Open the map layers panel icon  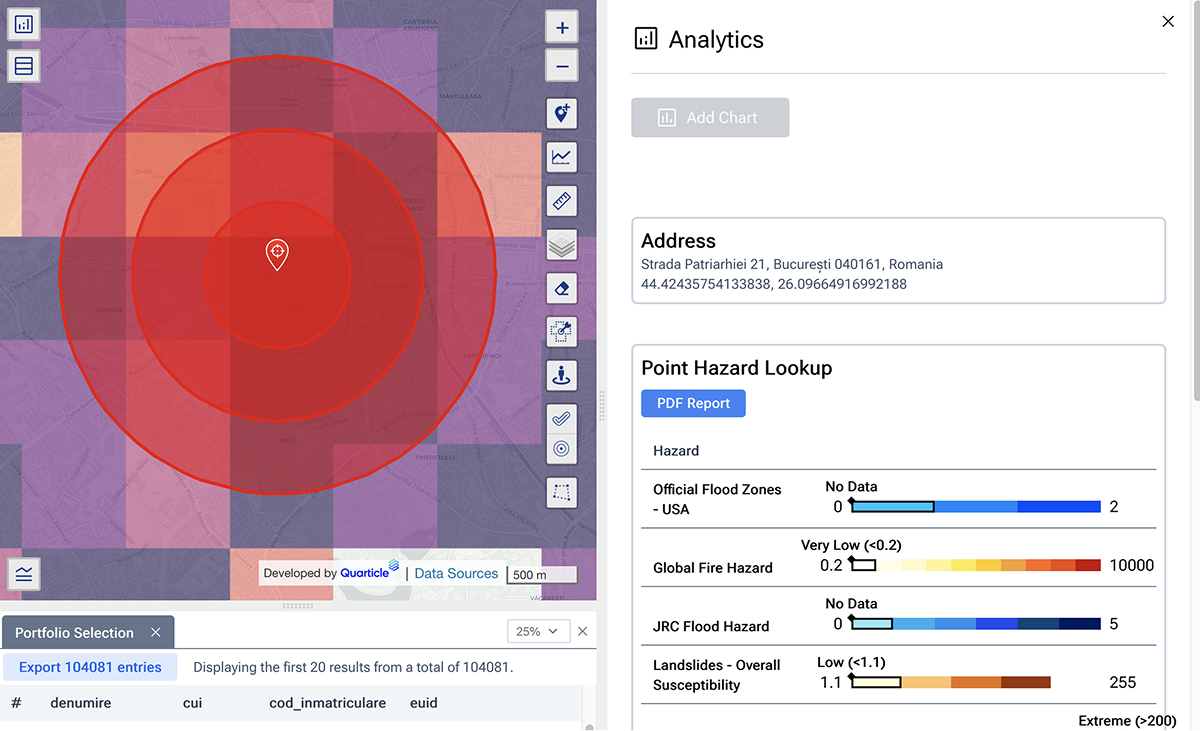[561, 244]
